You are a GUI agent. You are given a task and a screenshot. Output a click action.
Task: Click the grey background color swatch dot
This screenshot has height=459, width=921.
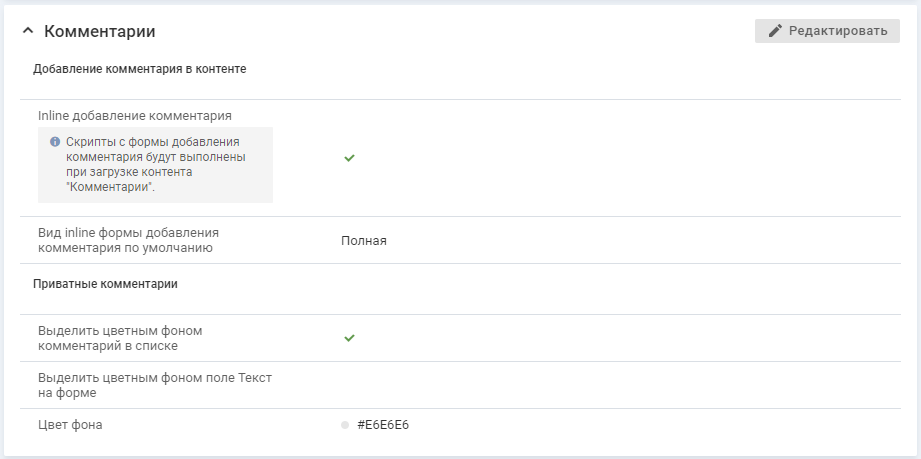345,425
